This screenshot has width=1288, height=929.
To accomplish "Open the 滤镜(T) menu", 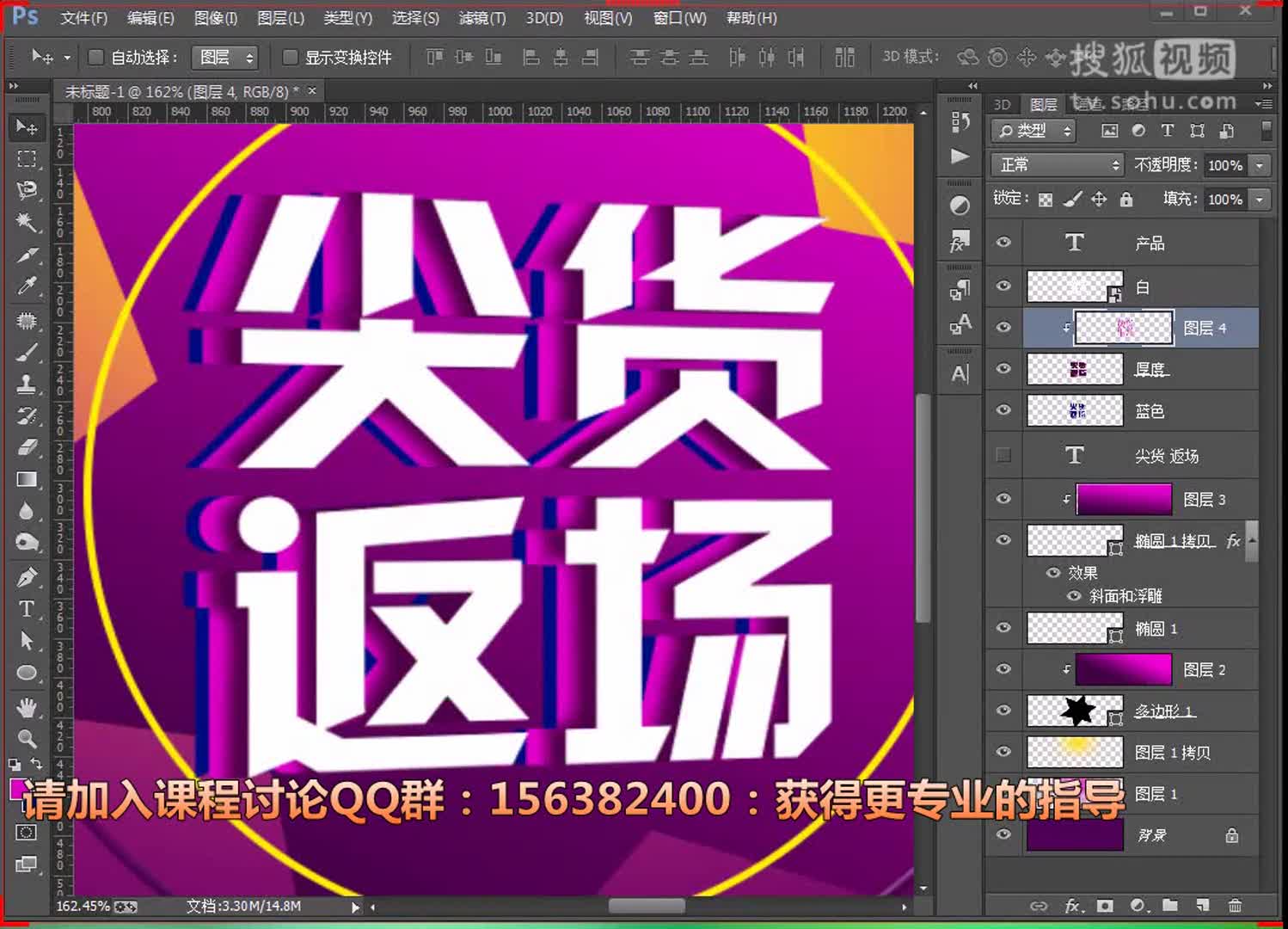I will pyautogui.click(x=481, y=18).
